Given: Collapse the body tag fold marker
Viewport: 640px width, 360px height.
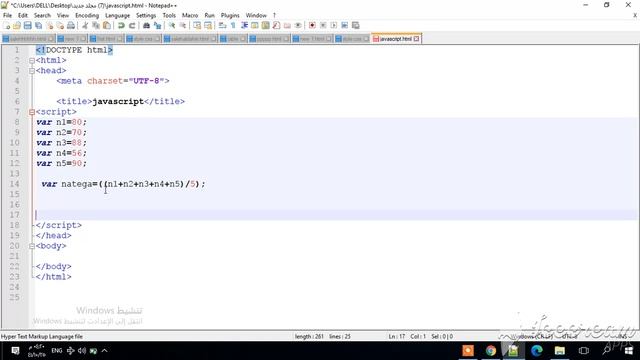Looking at the screenshot, I should point(32,246).
